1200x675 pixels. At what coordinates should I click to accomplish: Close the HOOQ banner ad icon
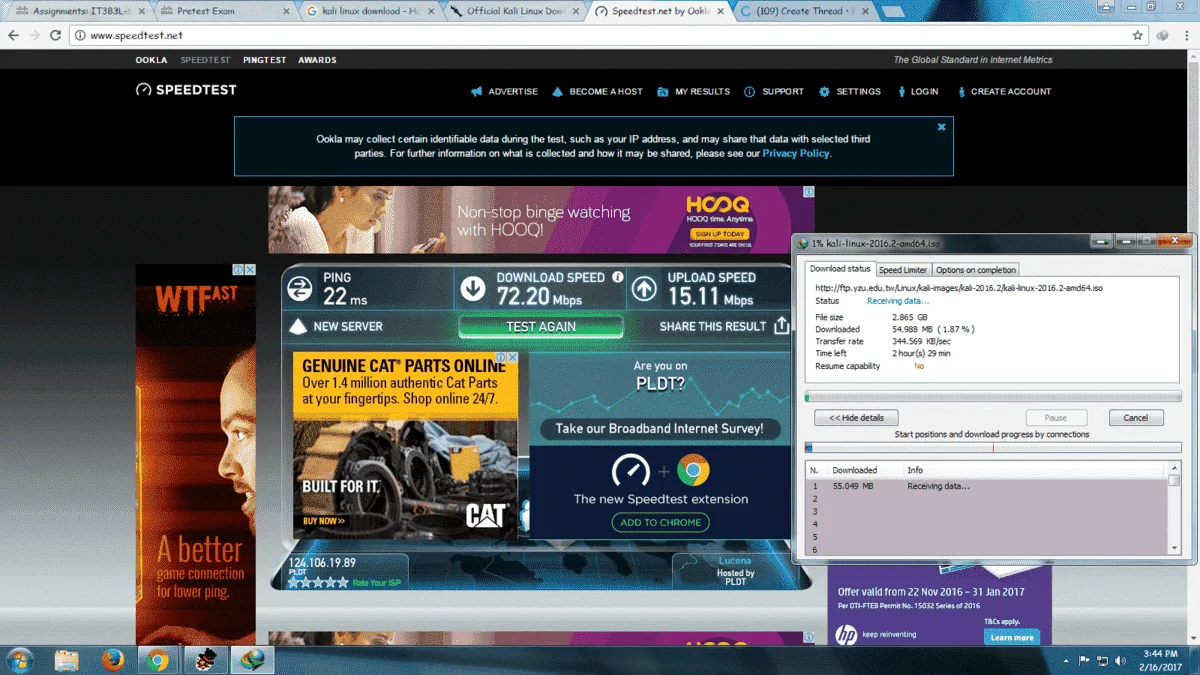tap(808, 192)
